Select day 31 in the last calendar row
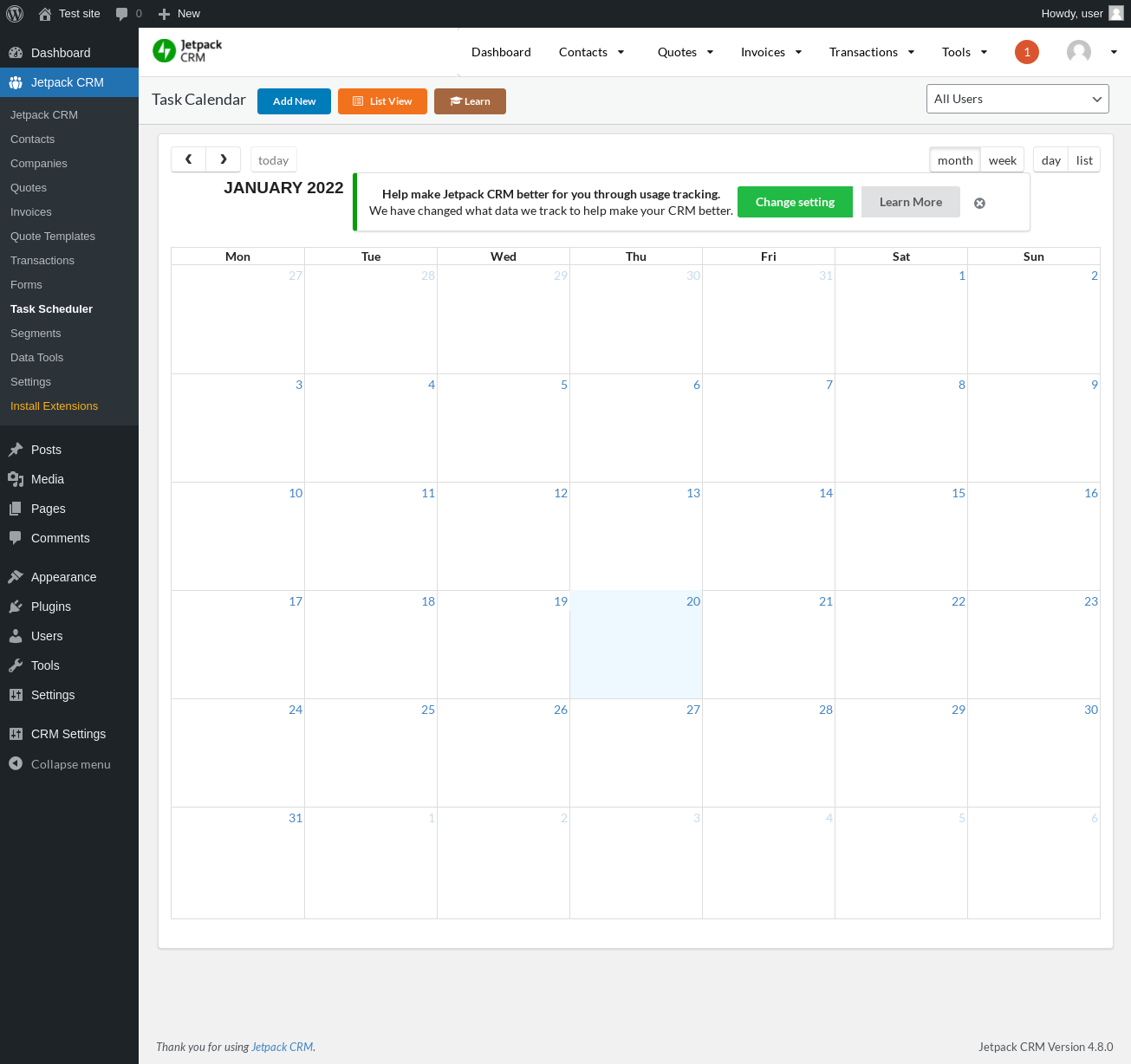 296,818
